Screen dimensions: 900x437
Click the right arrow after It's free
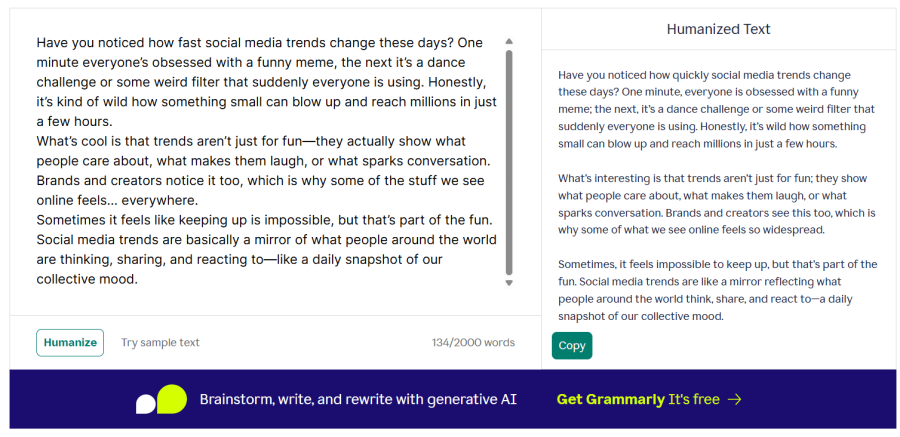[735, 399]
